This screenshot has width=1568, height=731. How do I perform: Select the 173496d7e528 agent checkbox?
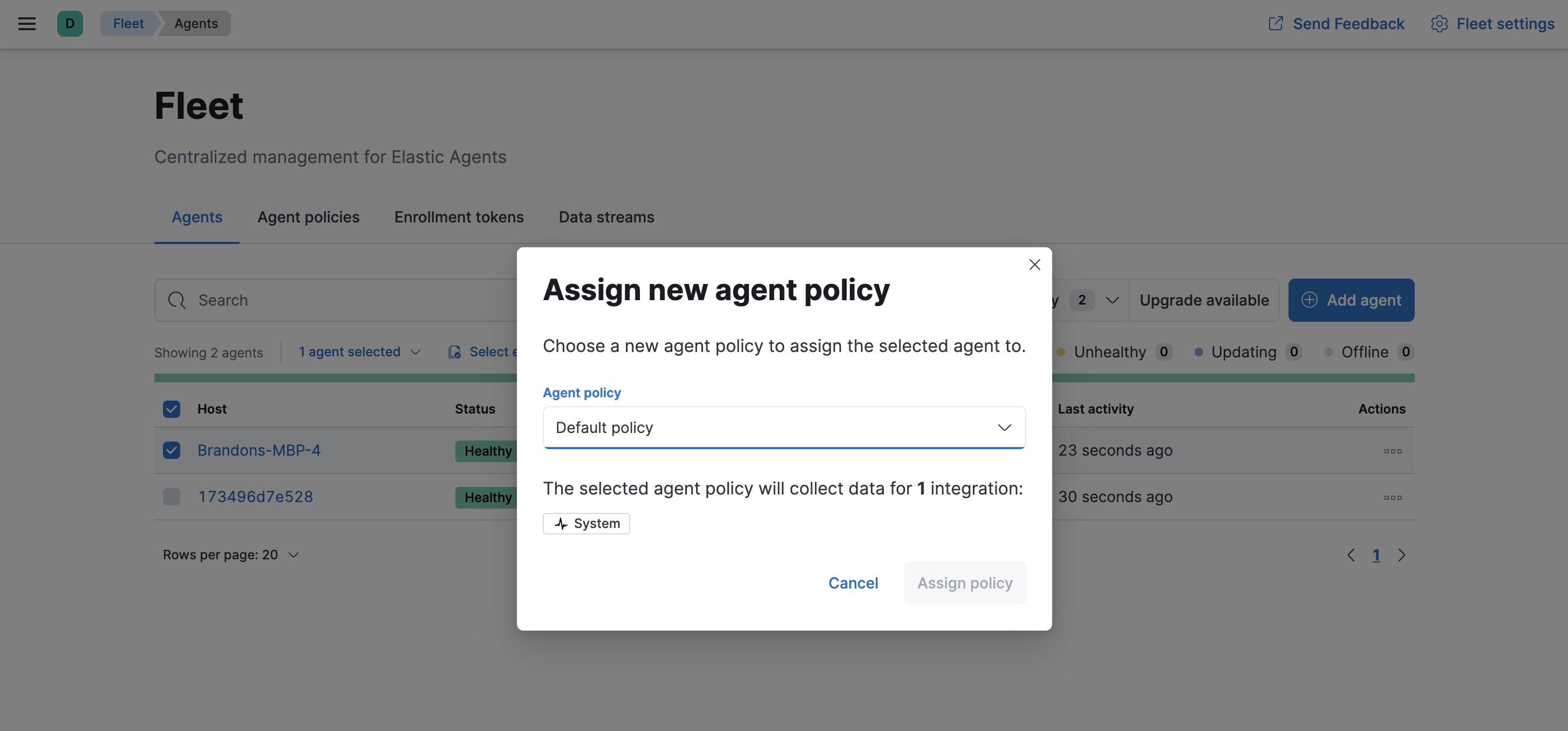pyautogui.click(x=171, y=497)
